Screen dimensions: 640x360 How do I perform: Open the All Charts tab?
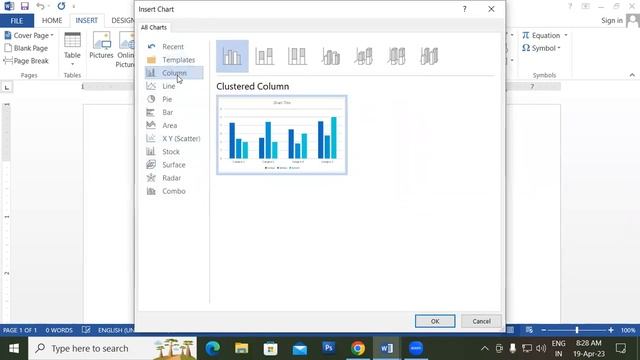point(154,27)
